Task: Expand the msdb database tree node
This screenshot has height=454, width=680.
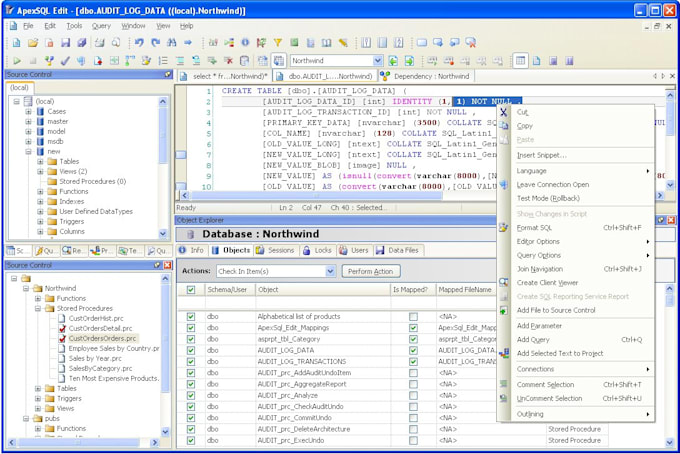Action: tap(28, 141)
